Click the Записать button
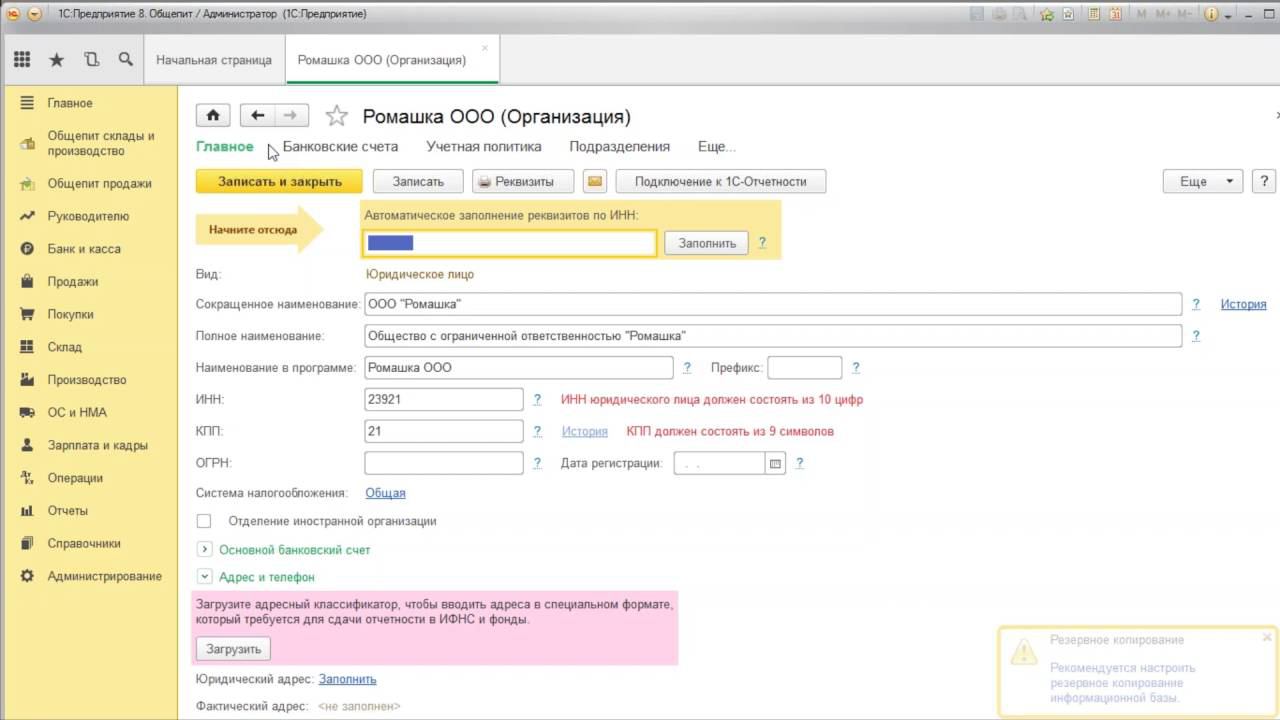Screen dimensions: 1280x720 tap(418, 182)
